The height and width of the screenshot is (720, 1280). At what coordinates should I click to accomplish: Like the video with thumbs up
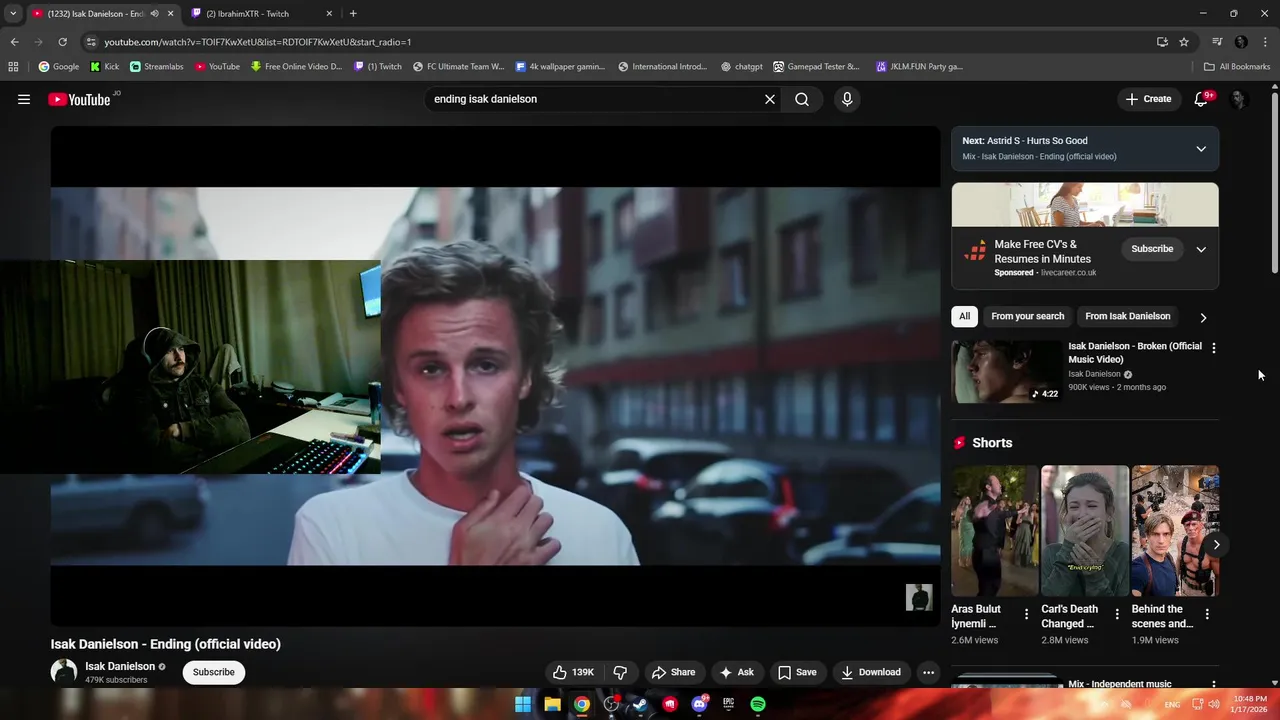point(573,672)
